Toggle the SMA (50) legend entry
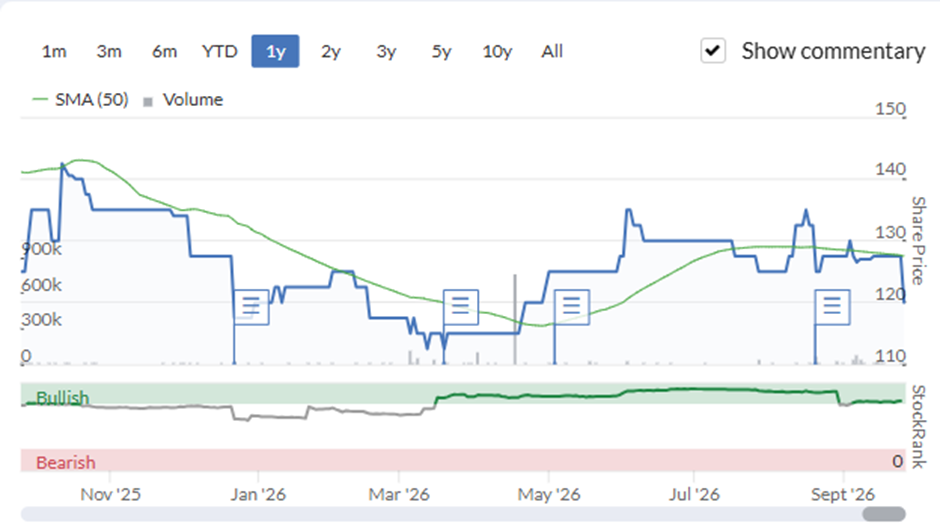This screenshot has height=529, width=940. [x=80, y=100]
